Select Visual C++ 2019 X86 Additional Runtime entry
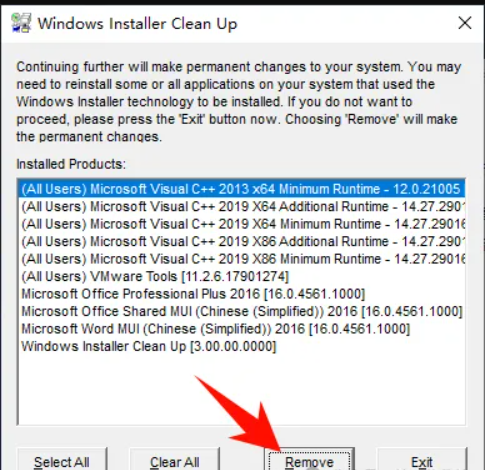The image size is (485, 470). click(x=242, y=241)
